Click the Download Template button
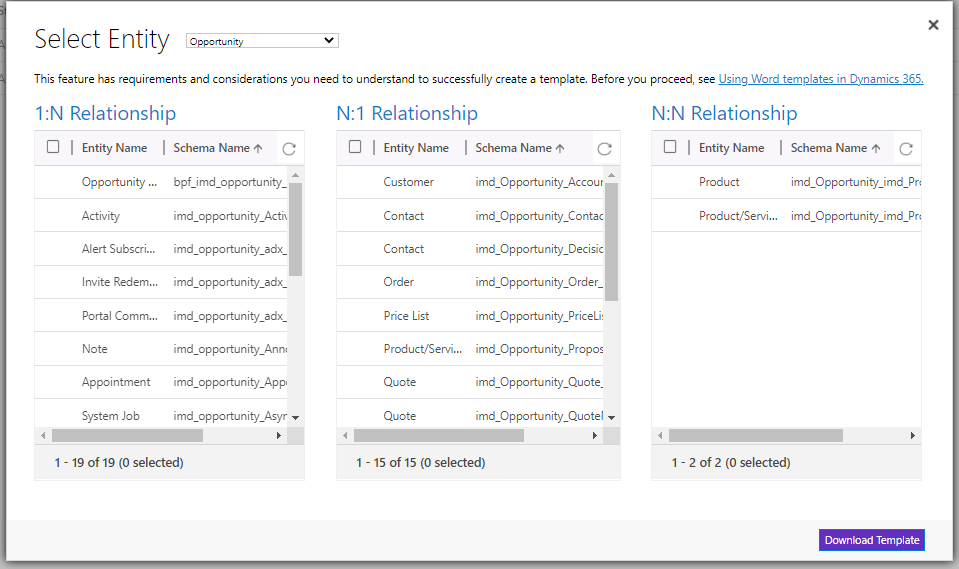This screenshot has height=569, width=959. pyautogui.click(x=872, y=540)
